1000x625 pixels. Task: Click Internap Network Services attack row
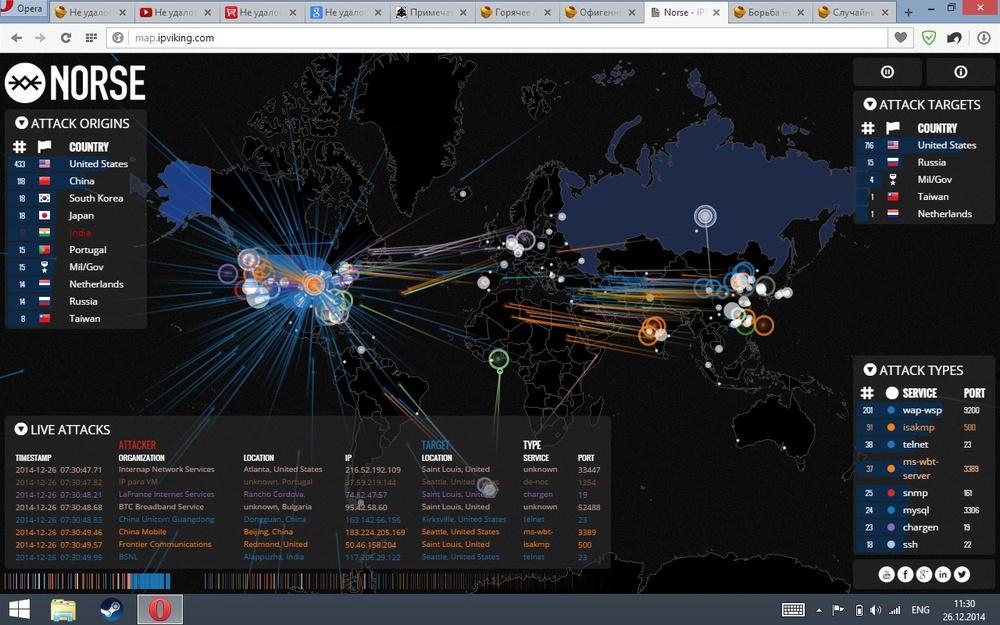pyautogui.click(x=308, y=469)
